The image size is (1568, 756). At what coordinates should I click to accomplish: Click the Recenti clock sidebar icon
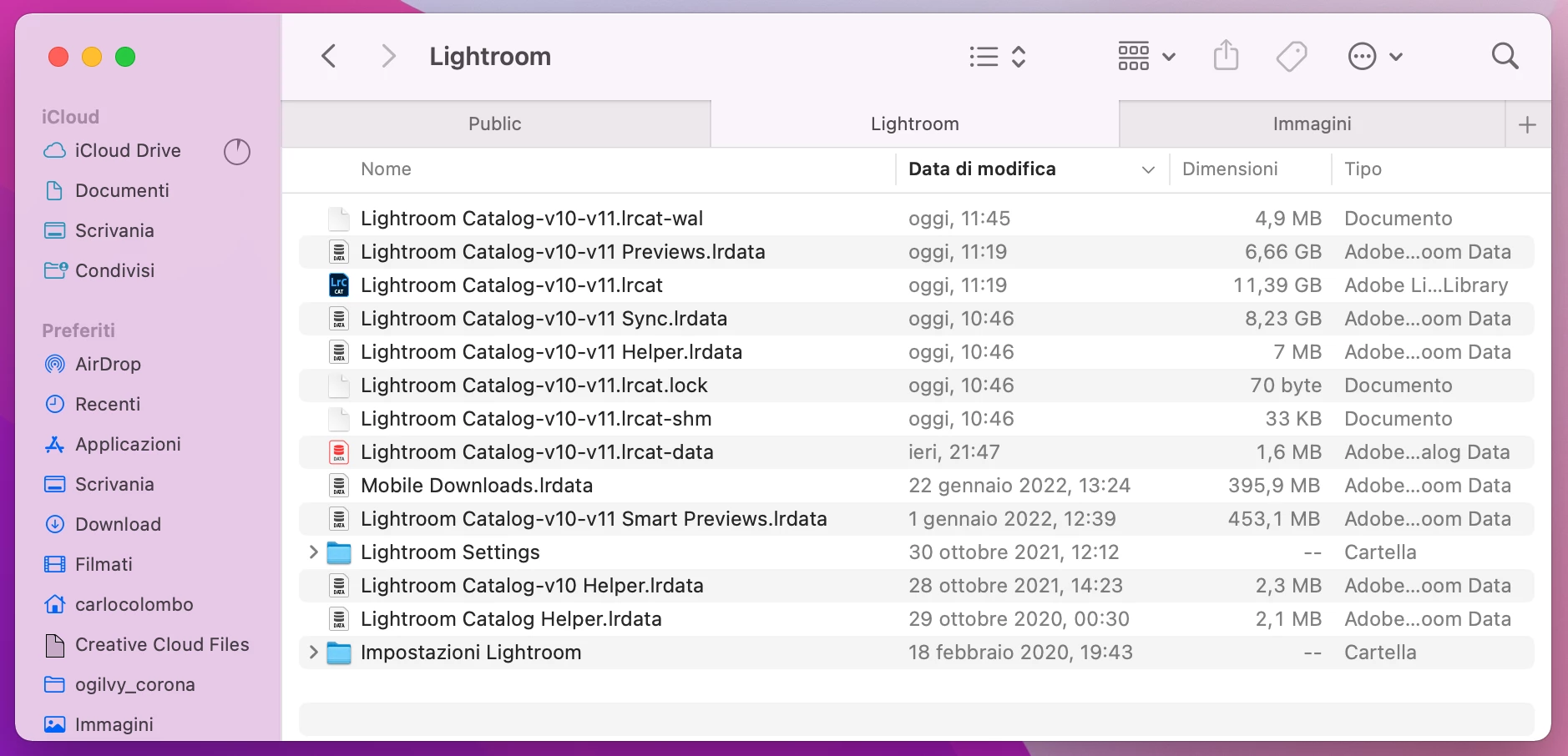pos(54,404)
